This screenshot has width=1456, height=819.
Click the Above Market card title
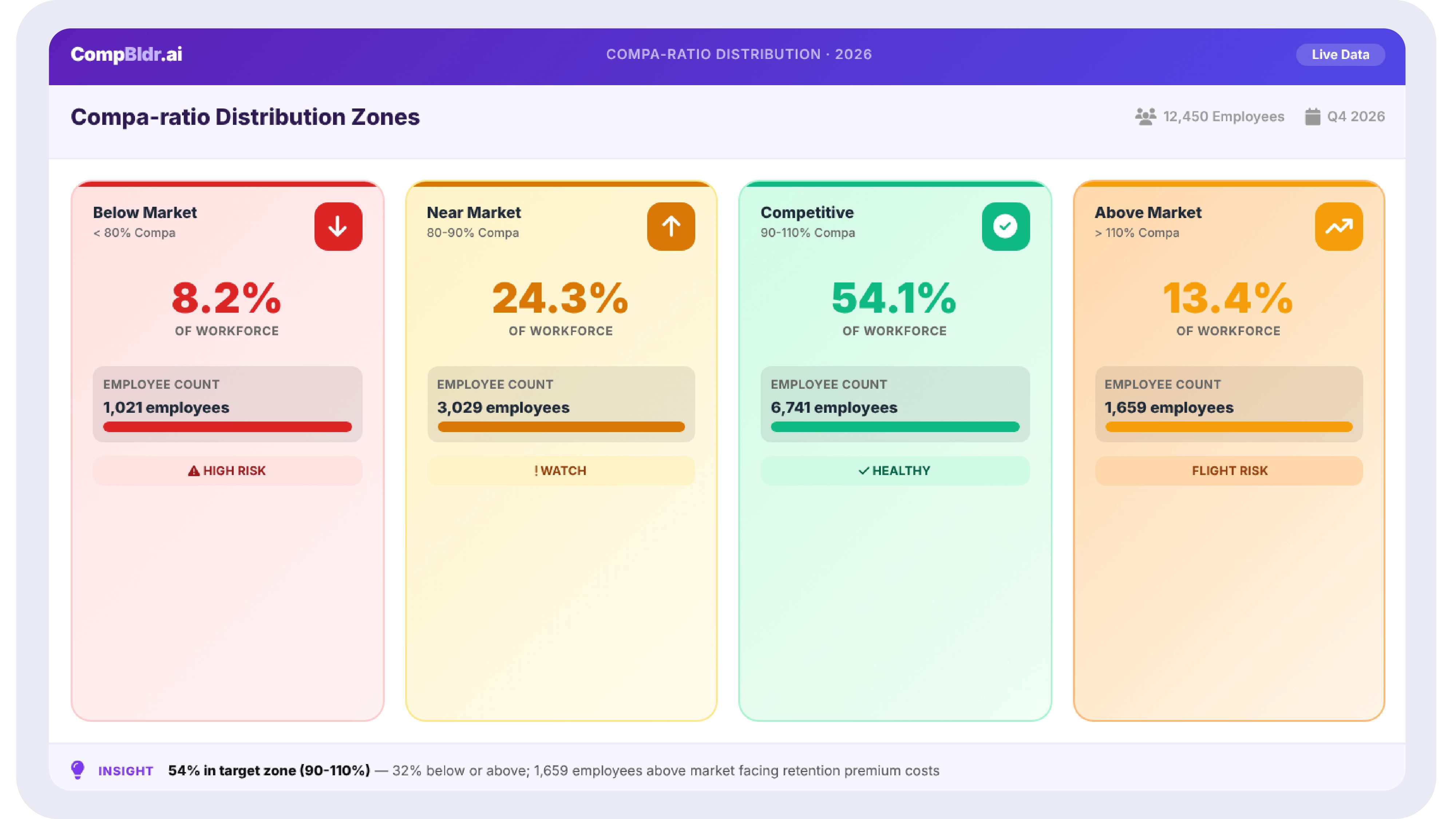(x=1148, y=213)
